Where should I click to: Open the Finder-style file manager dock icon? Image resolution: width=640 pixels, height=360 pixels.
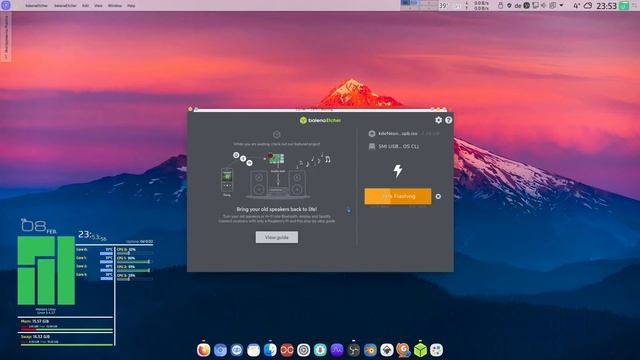pyautogui.click(x=270, y=350)
